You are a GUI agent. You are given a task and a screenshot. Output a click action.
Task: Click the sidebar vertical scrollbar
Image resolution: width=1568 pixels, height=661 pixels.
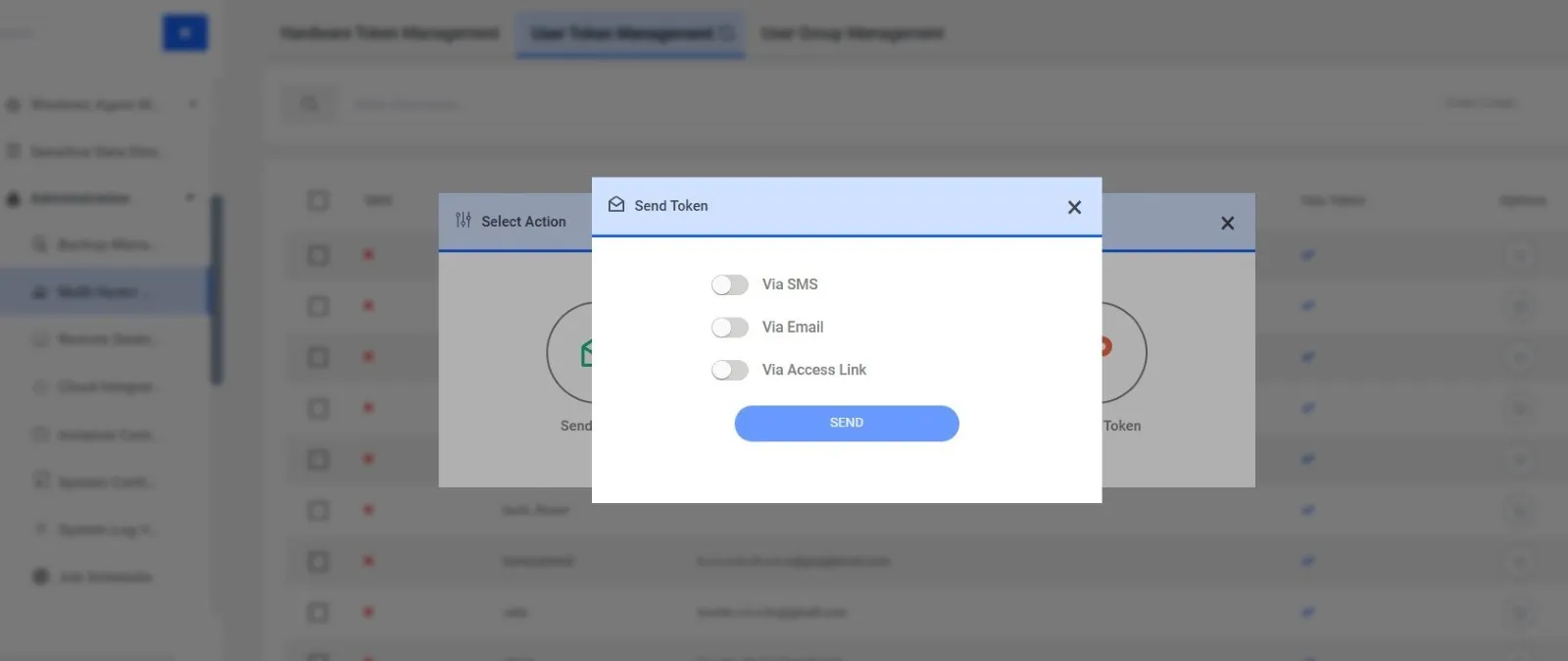point(217,289)
